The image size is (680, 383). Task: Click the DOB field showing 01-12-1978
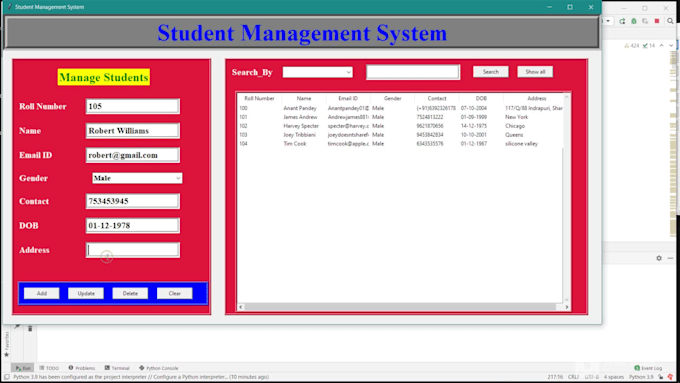[133, 226]
